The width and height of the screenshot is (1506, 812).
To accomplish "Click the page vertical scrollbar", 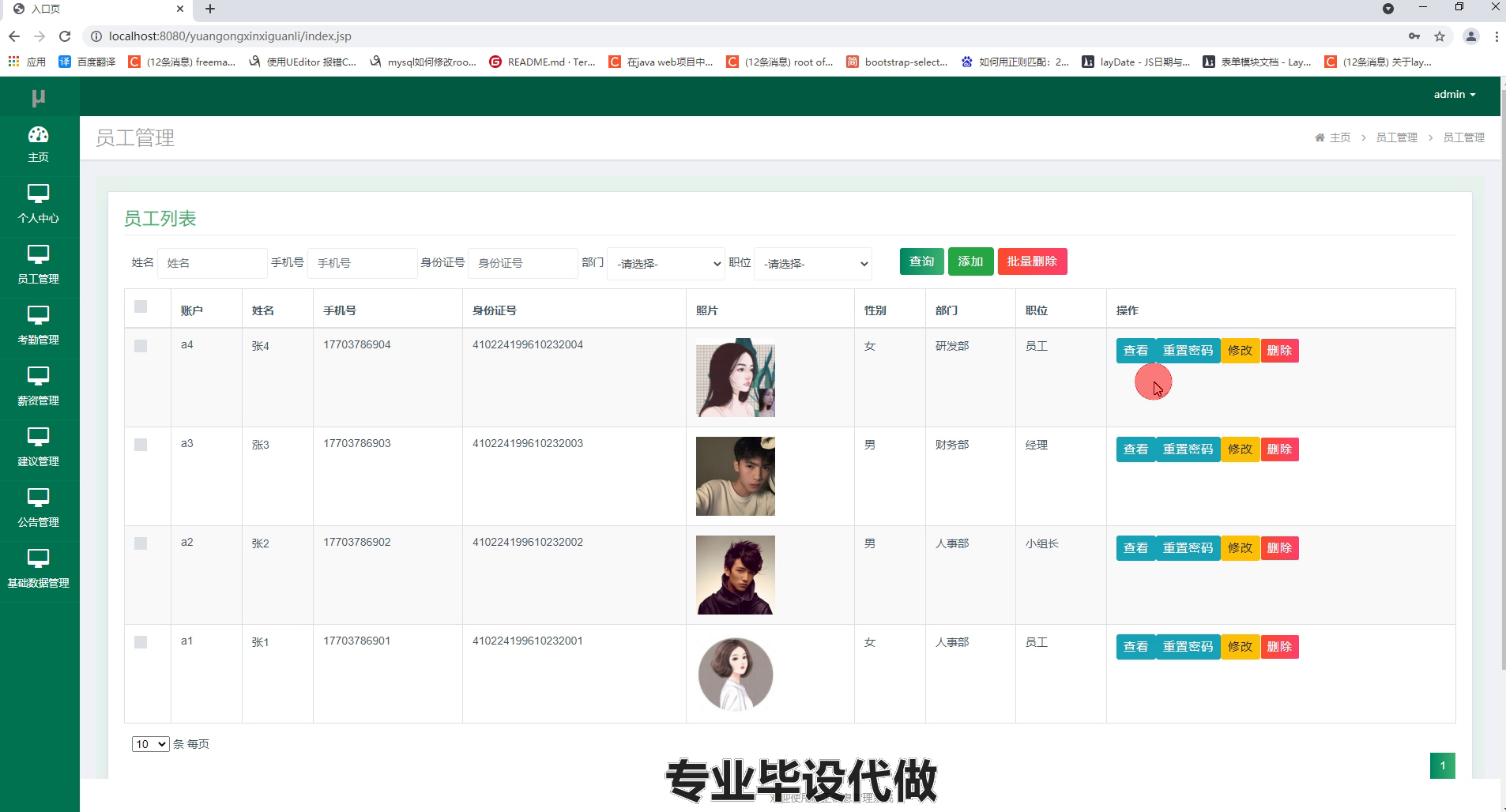I will (1502, 379).
